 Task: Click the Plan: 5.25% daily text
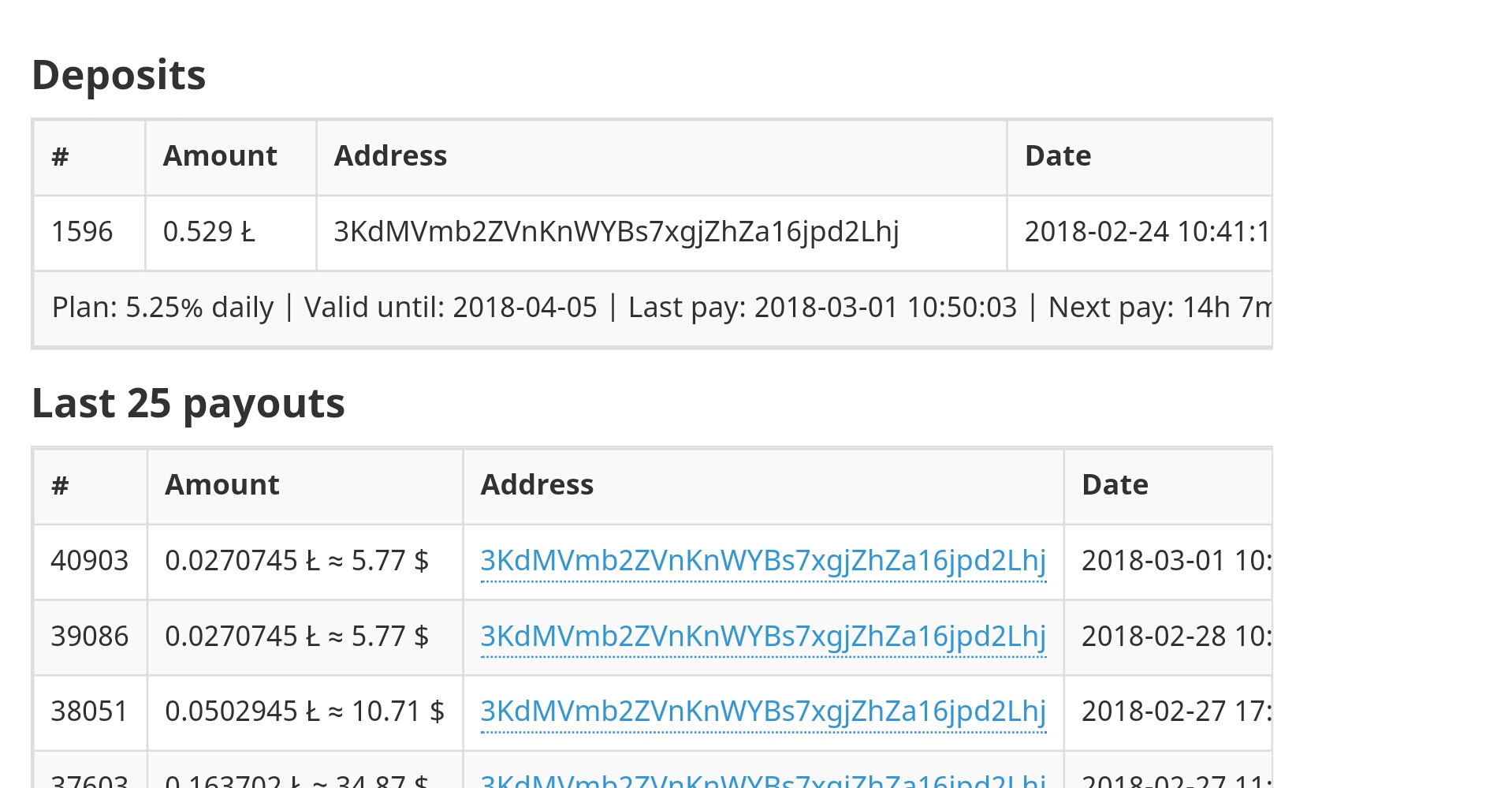163,308
